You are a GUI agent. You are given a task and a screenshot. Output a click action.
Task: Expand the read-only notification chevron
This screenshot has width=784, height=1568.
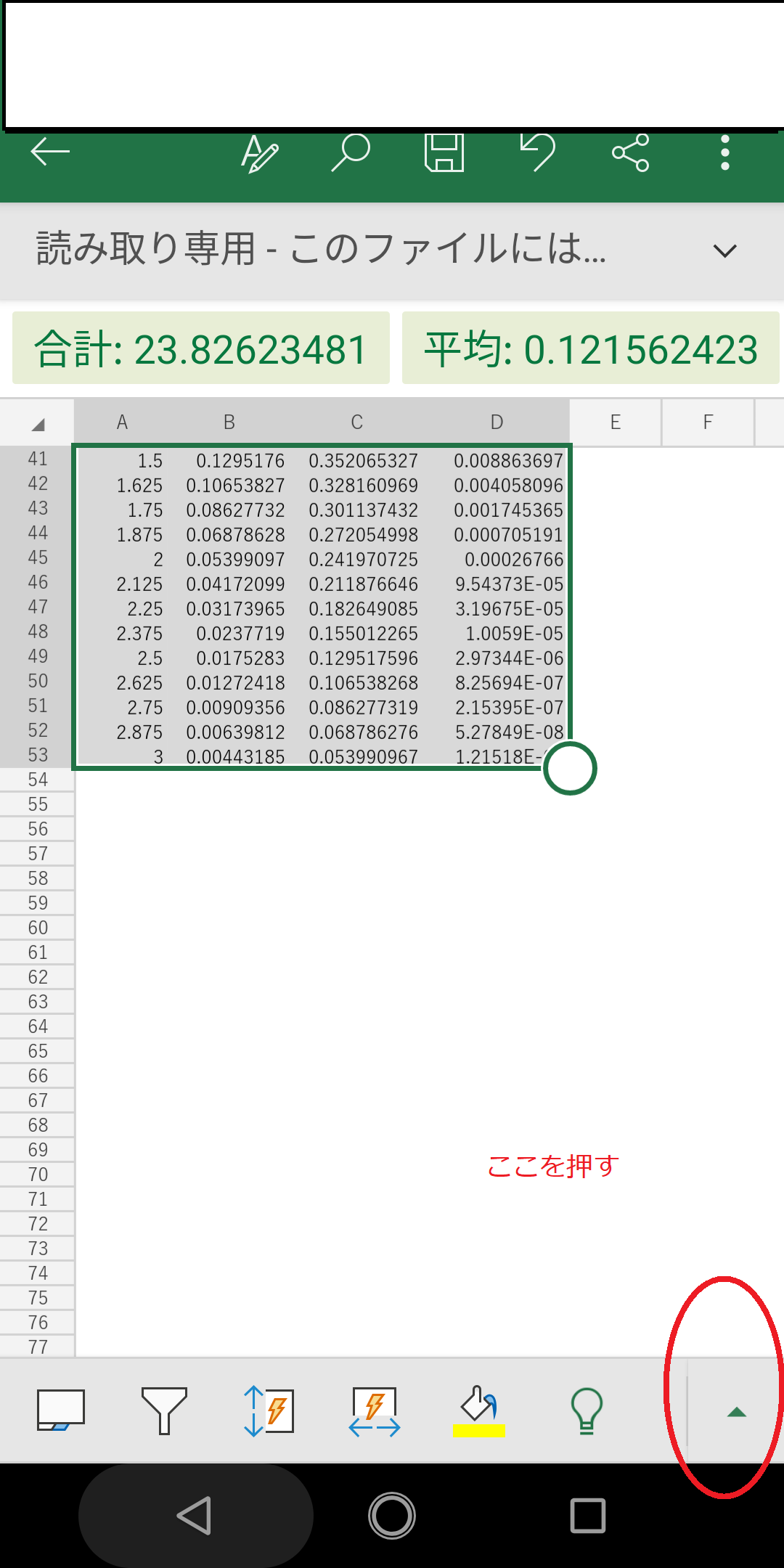click(724, 251)
